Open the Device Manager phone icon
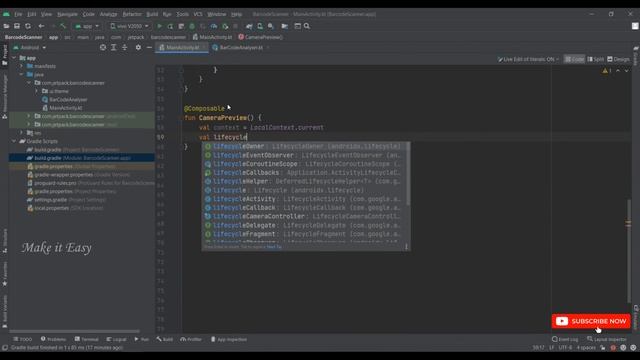The height and width of the screenshot is (360, 640). [x=260, y=26]
